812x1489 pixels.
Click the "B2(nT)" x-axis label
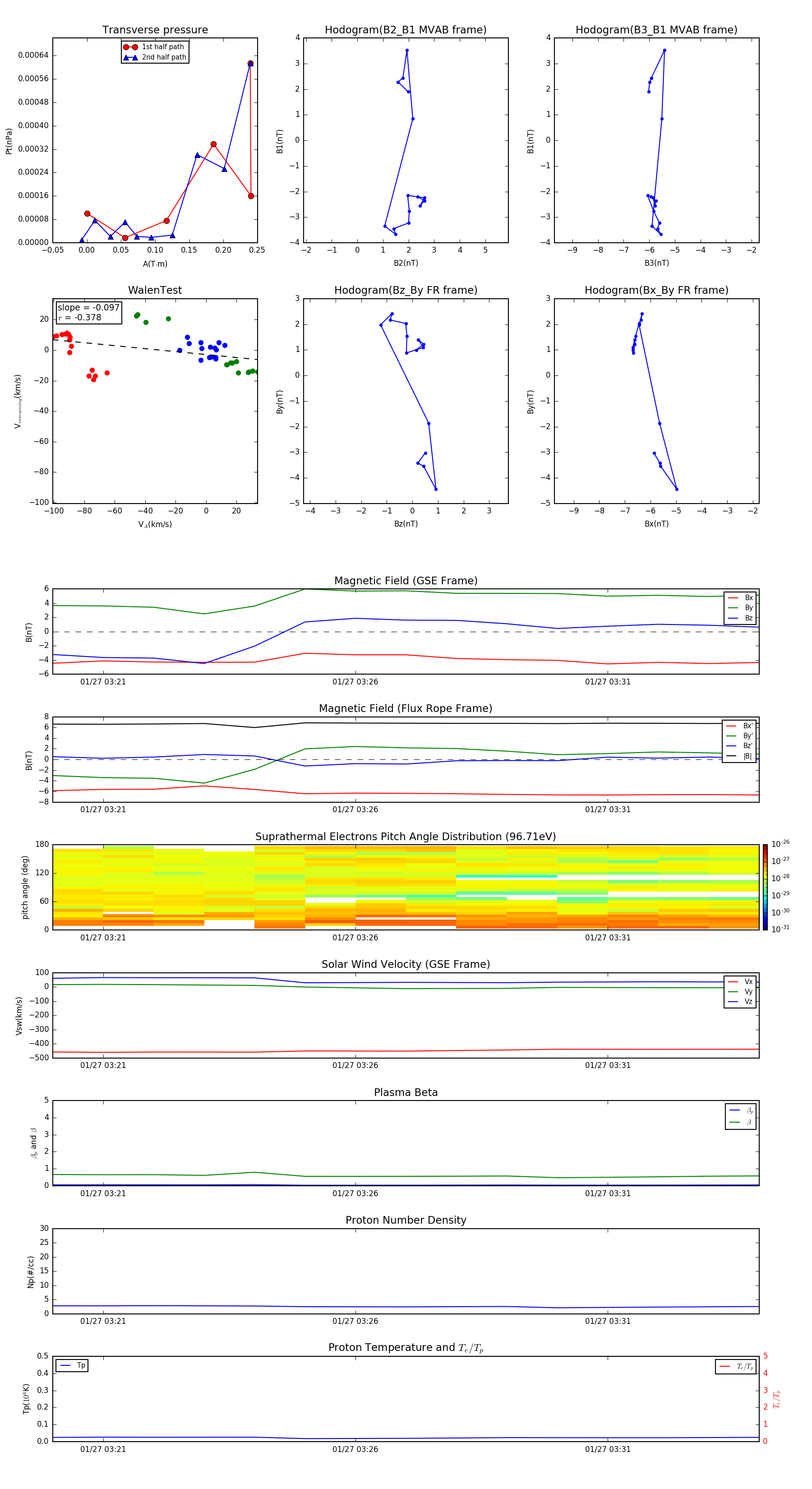click(406, 263)
